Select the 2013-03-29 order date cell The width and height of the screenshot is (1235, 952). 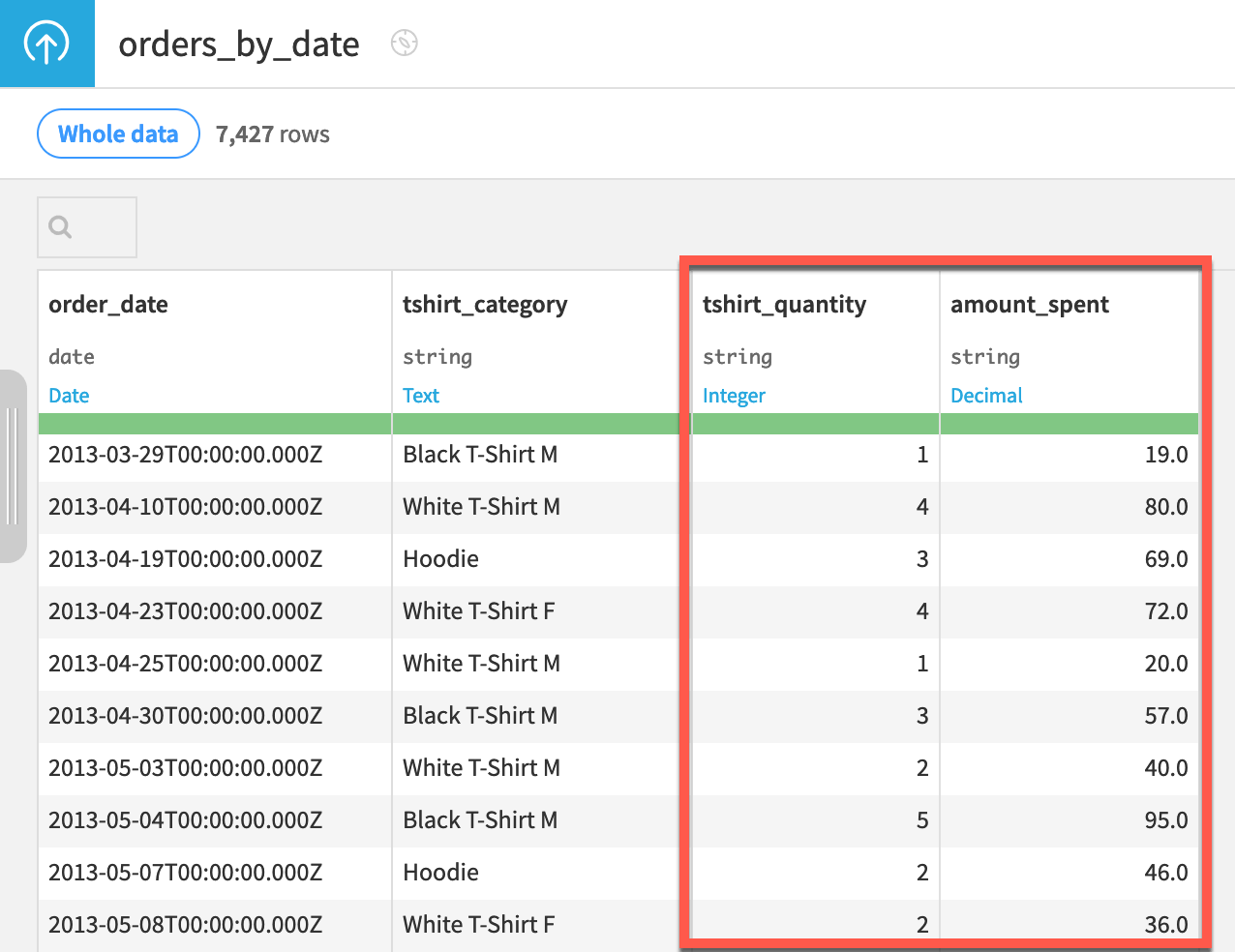(185, 455)
